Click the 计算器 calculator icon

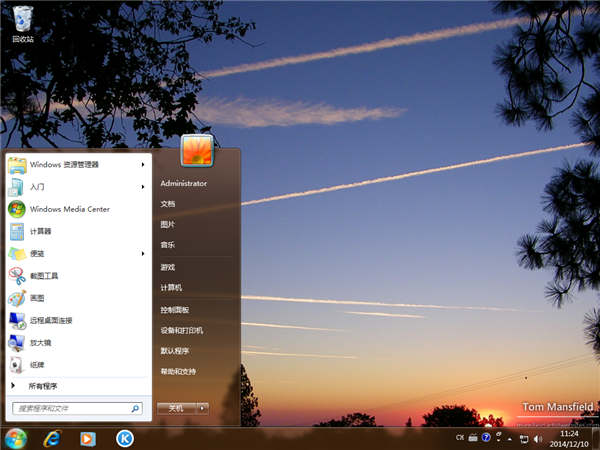[x=16, y=232]
